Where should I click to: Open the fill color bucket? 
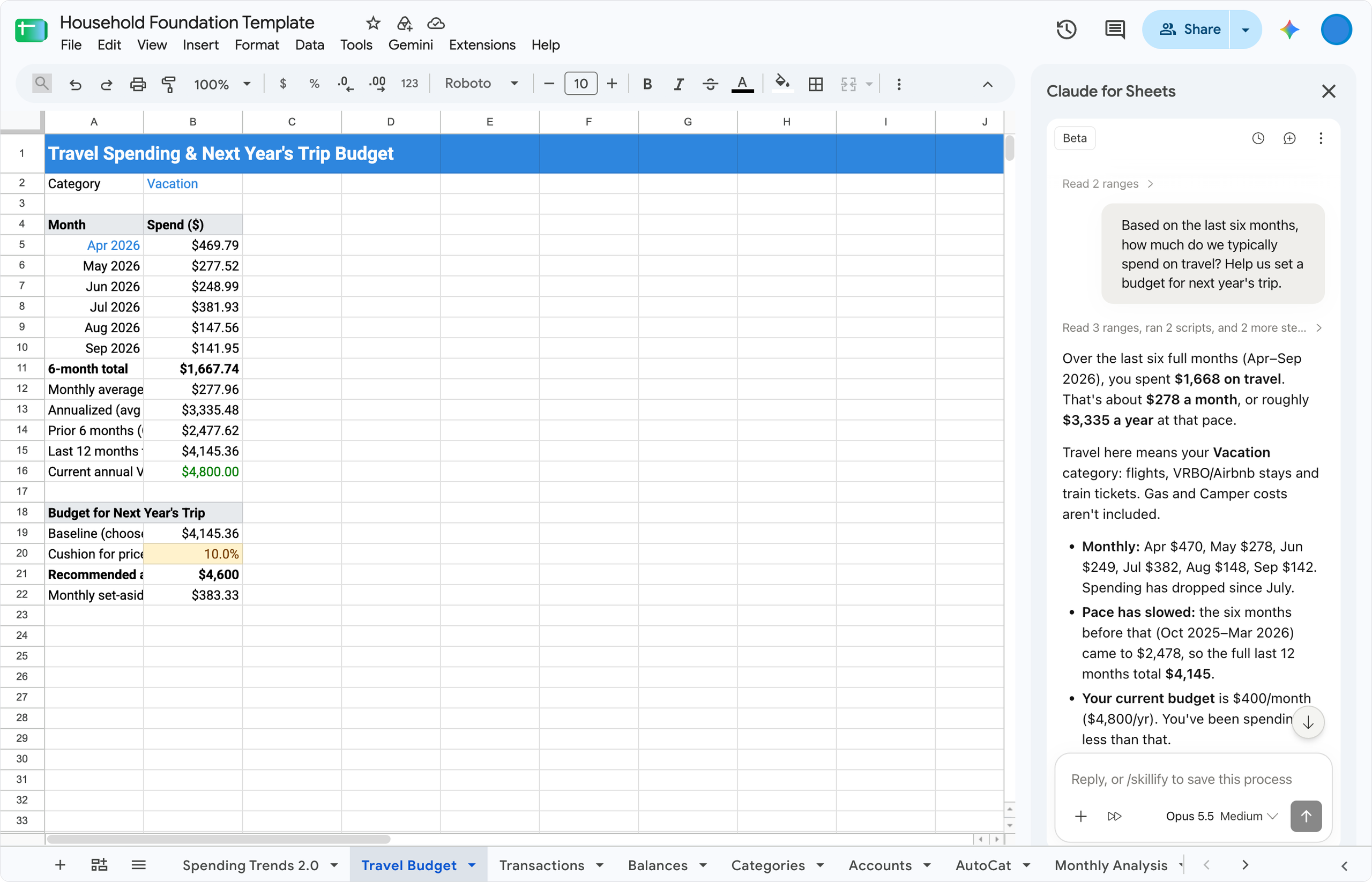click(782, 83)
